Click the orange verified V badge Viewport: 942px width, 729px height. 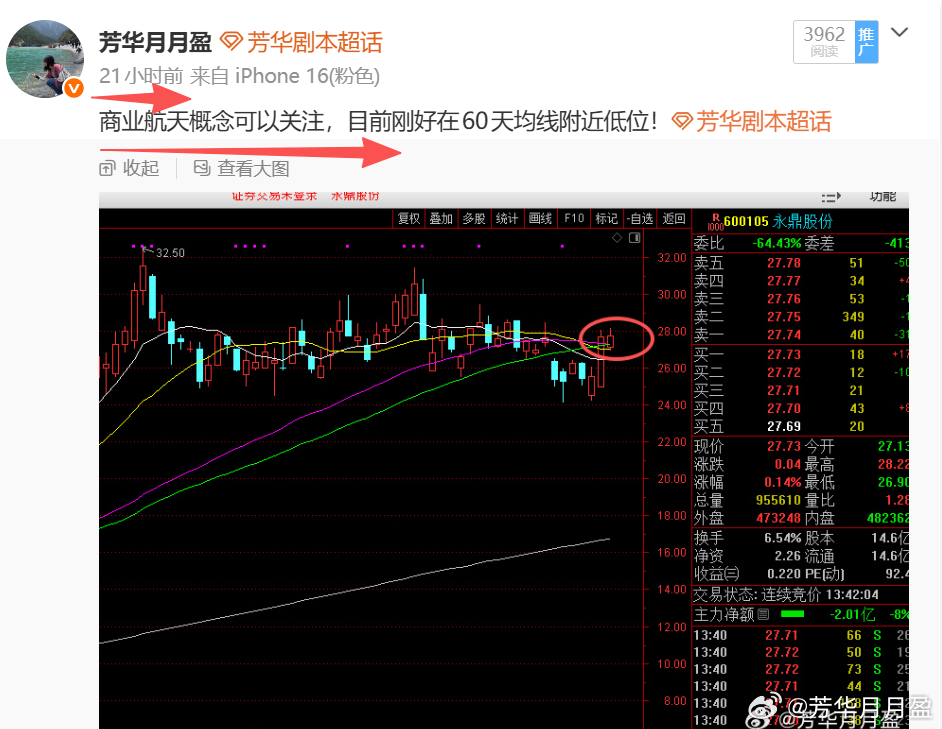pyautogui.click(x=74, y=88)
